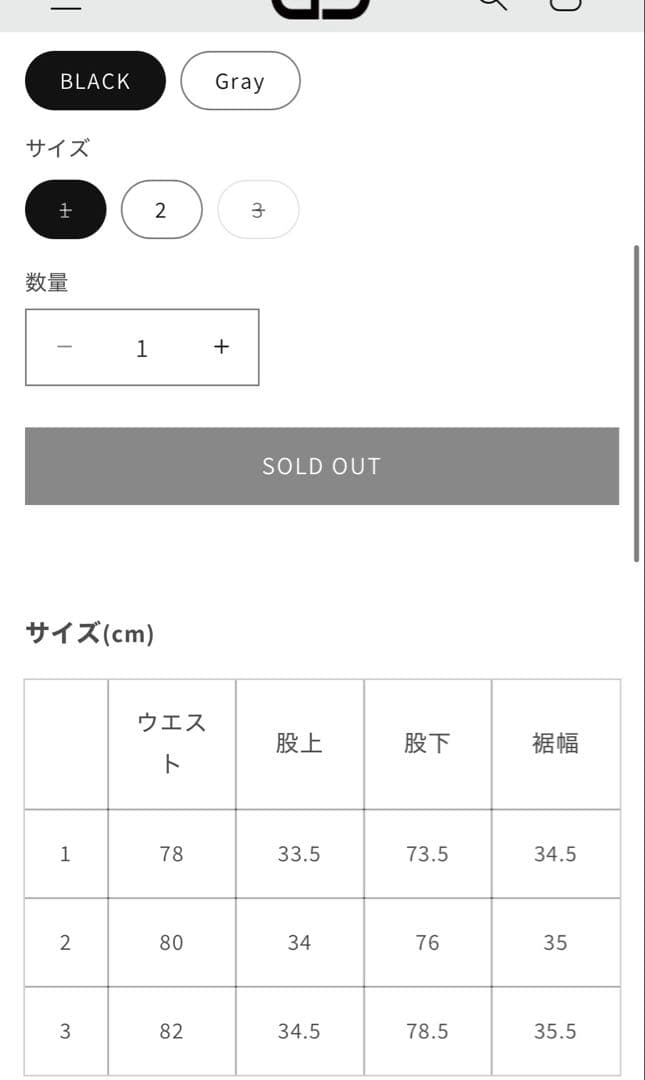The height and width of the screenshot is (1080, 645).
Task: Click the サイズ(cm) table heading
Action: tap(90, 634)
